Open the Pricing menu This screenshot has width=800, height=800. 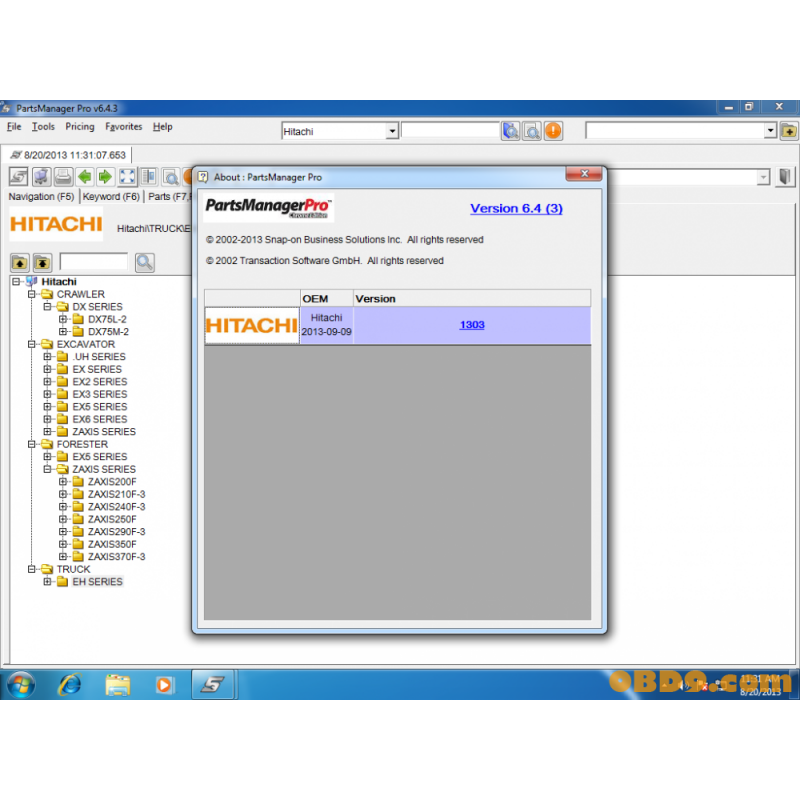click(x=80, y=127)
